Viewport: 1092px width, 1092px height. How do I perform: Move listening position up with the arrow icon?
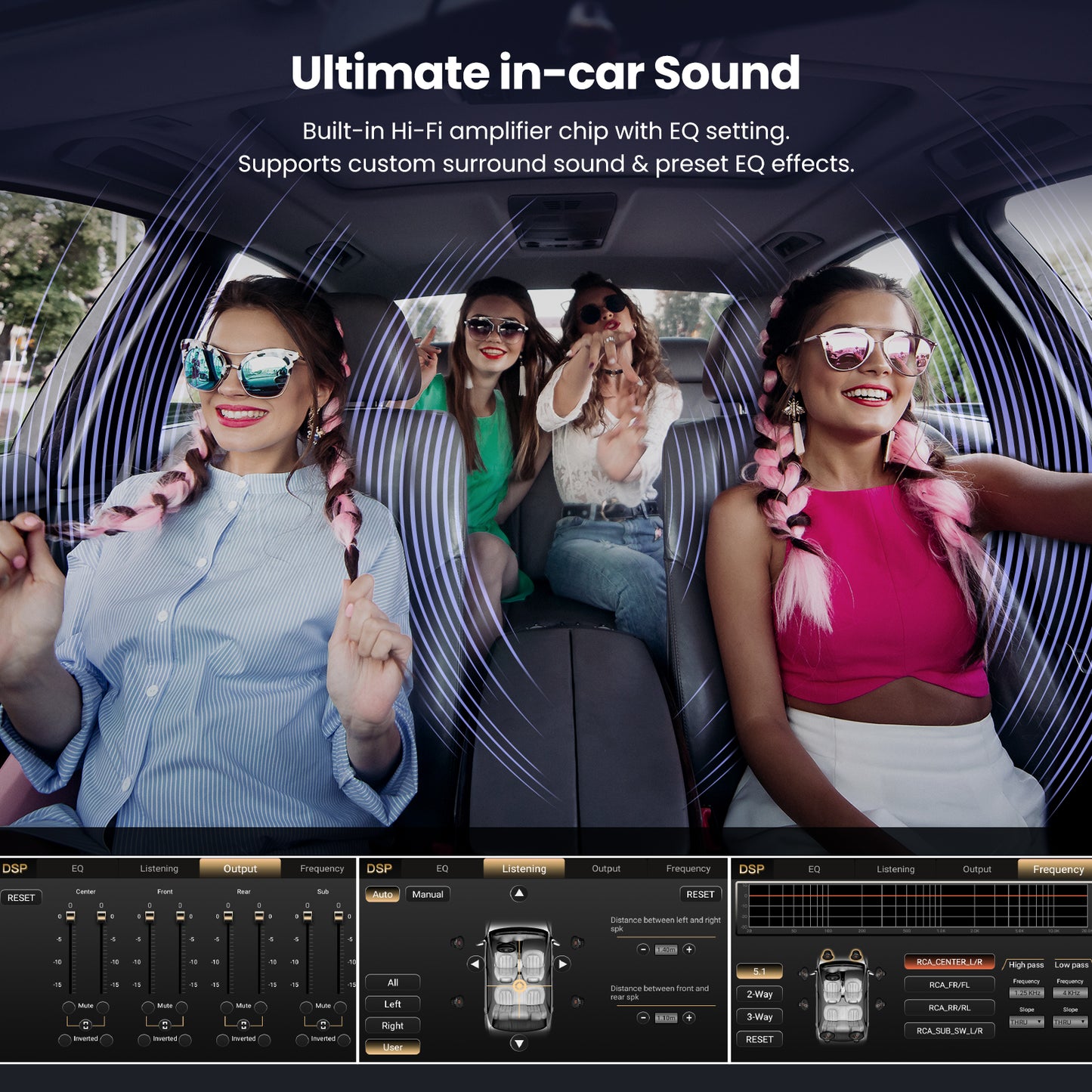pos(518,894)
